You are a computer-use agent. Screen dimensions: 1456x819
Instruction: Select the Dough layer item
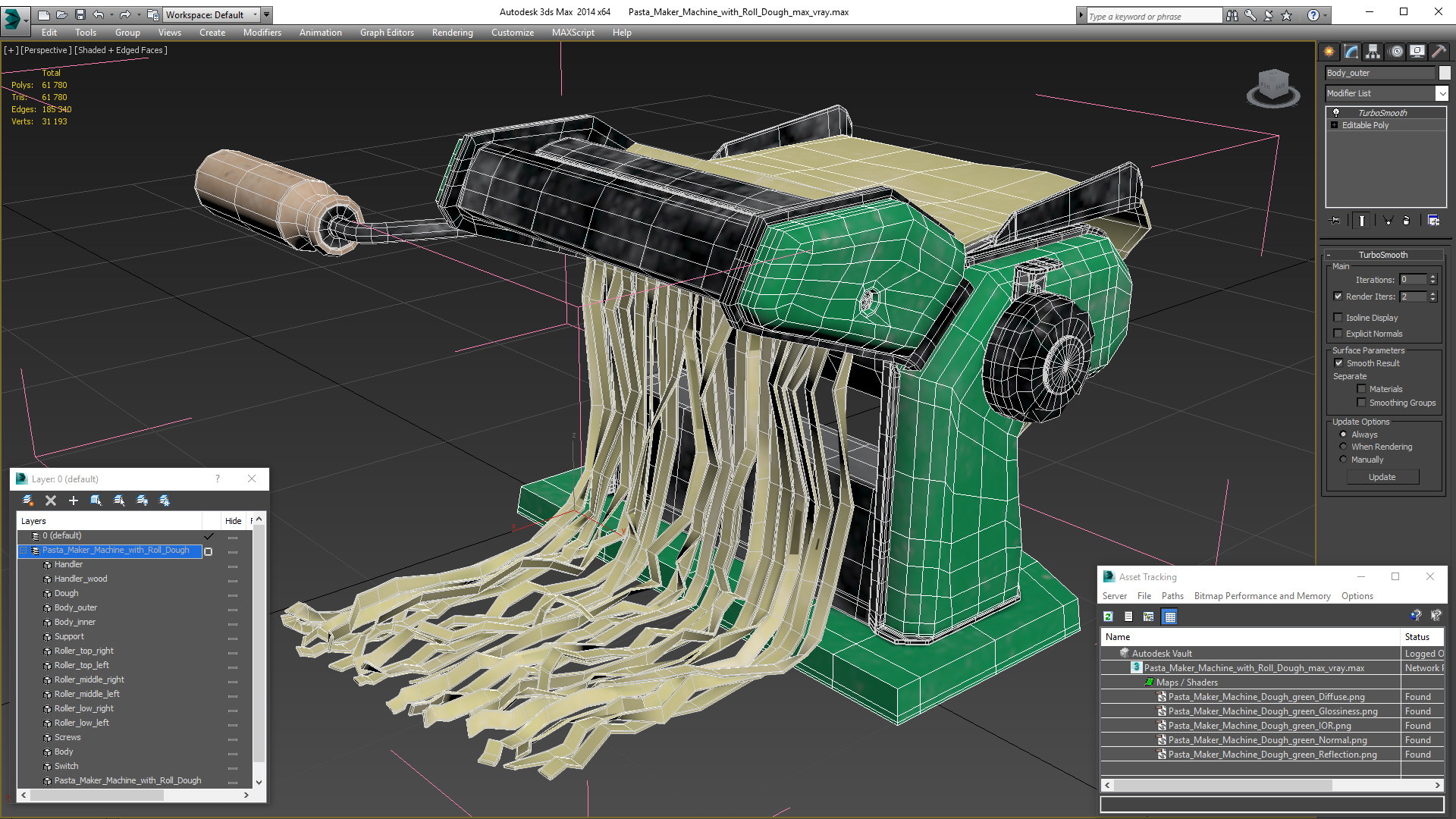[66, 593]
